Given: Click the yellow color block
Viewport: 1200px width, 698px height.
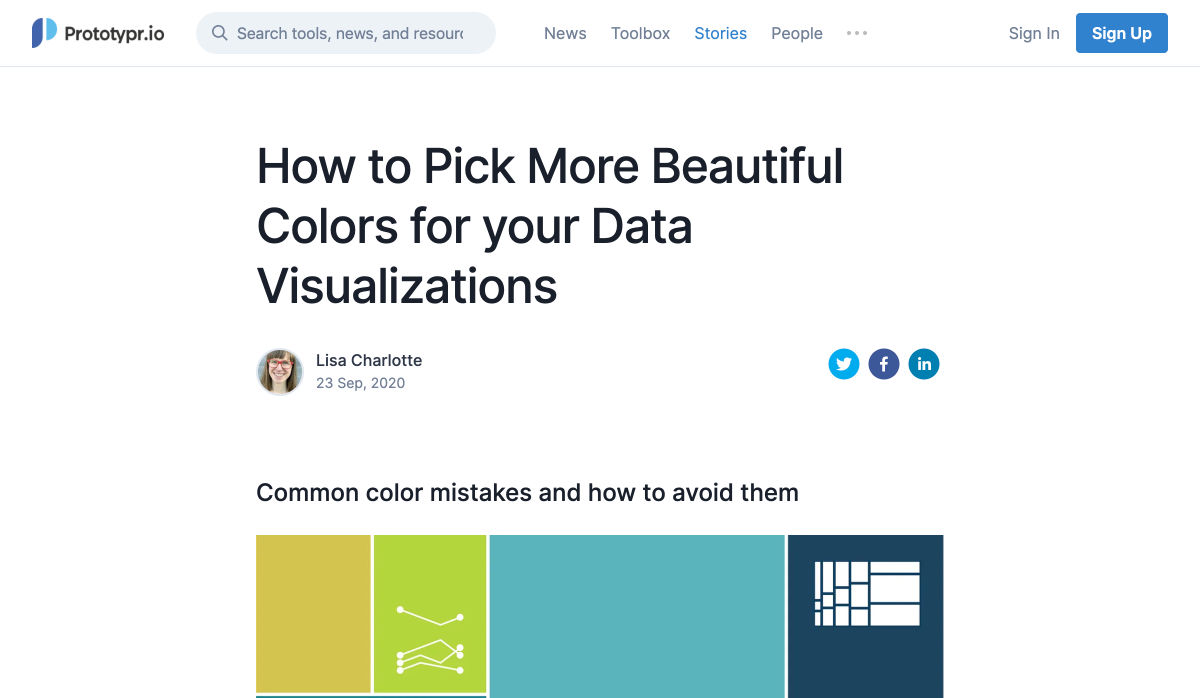Looking at the screenshot, I should (x=313, y=613).
